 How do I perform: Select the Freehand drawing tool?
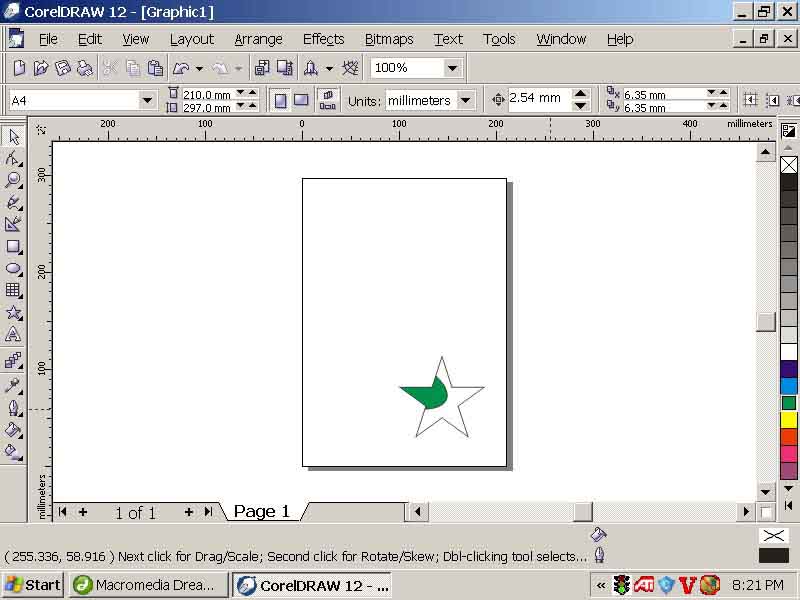13,202
